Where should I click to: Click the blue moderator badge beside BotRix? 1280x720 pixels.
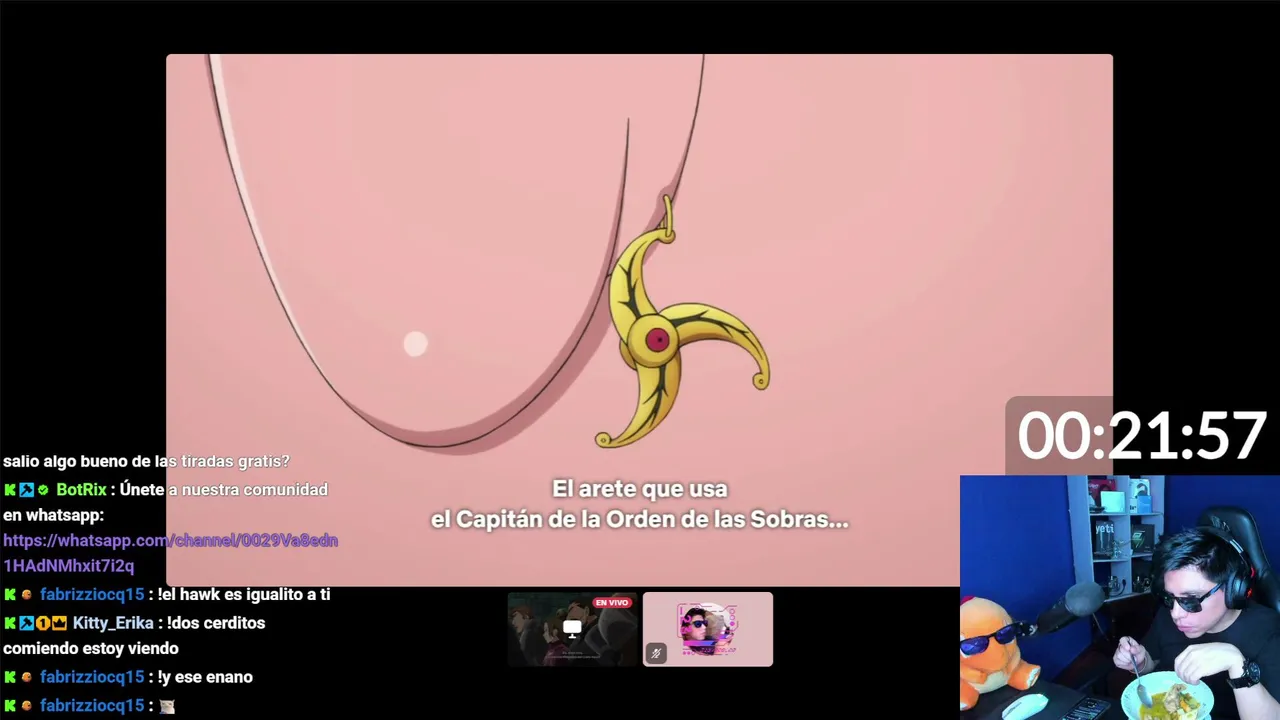(27, 490)
